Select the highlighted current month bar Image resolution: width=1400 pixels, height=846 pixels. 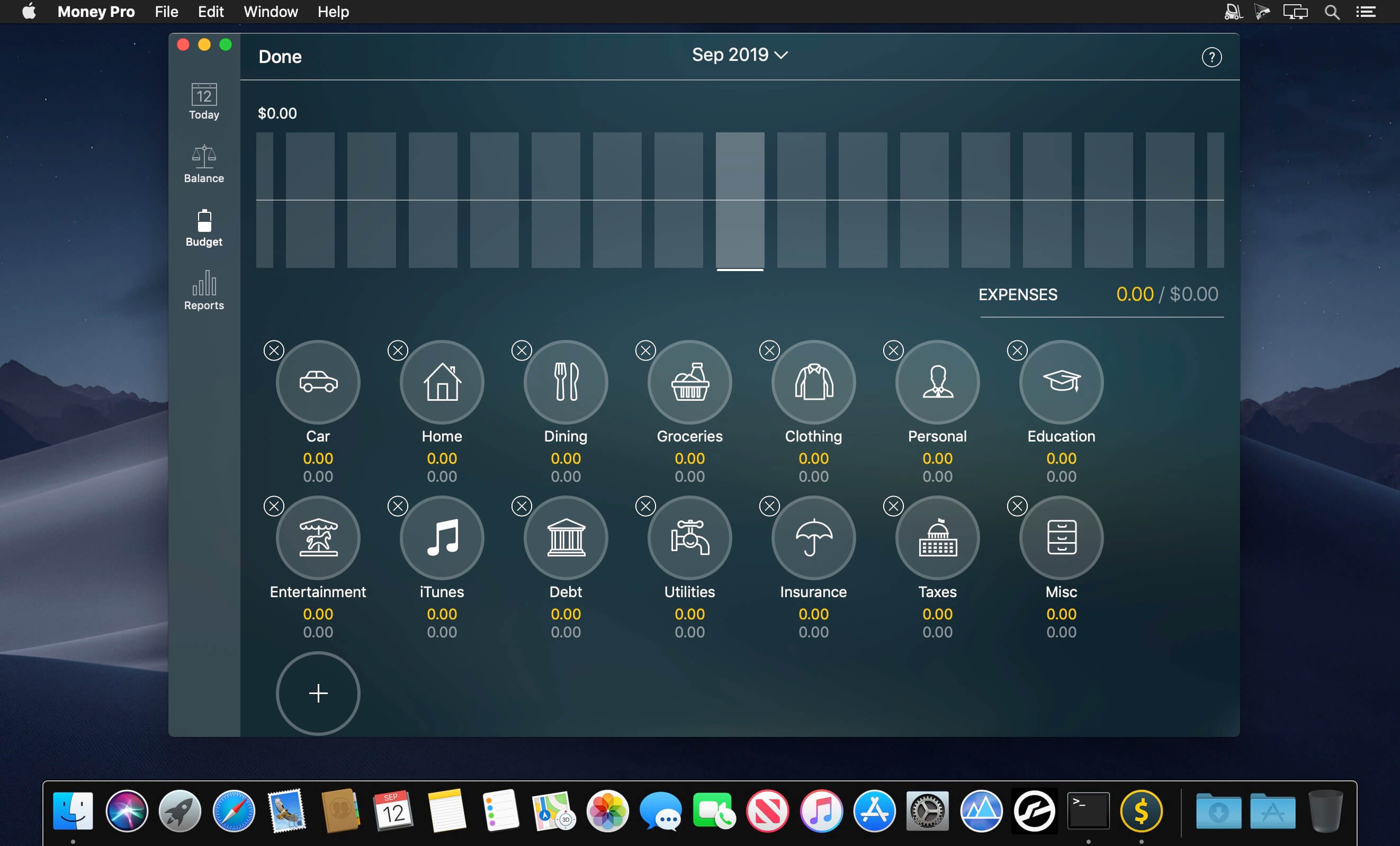(x=740, y=200)
